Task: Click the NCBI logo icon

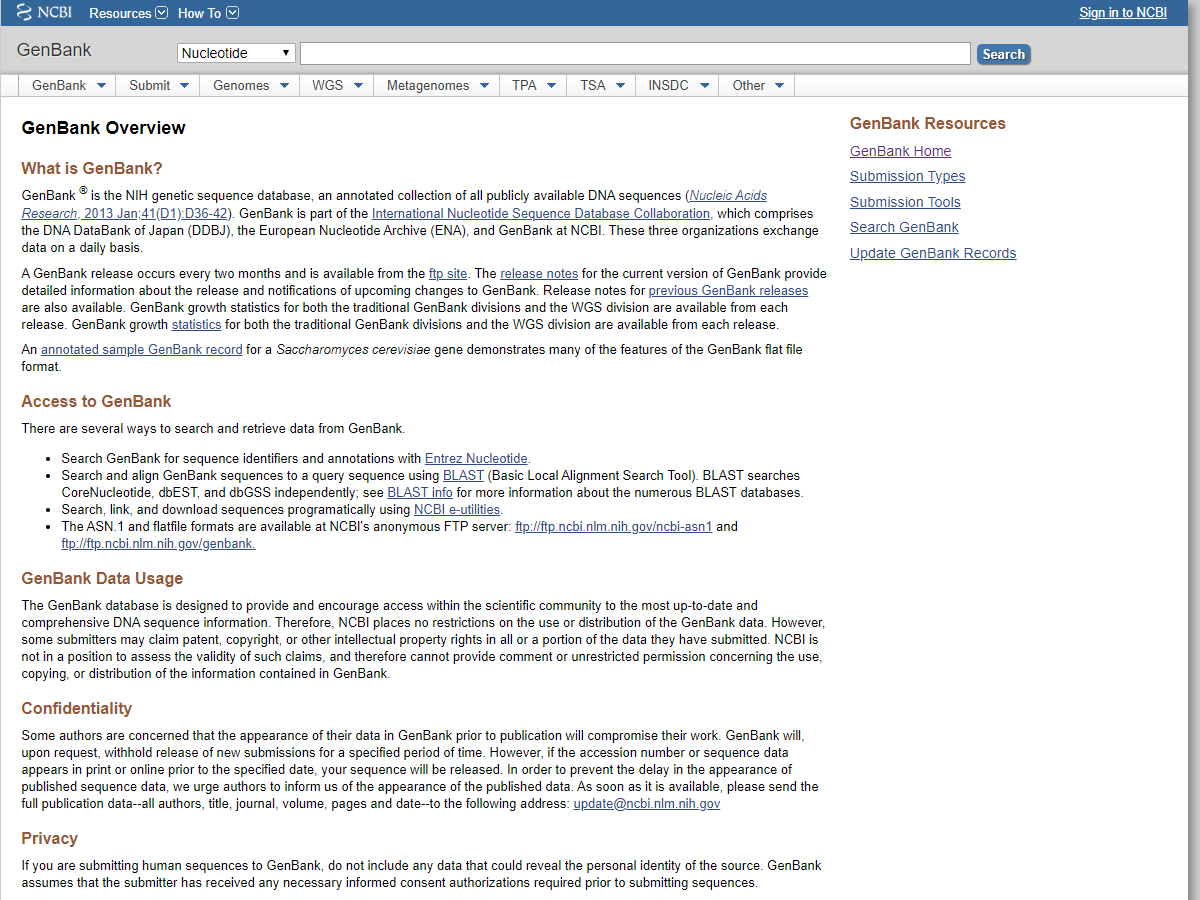Action: [x=26, y=13]
